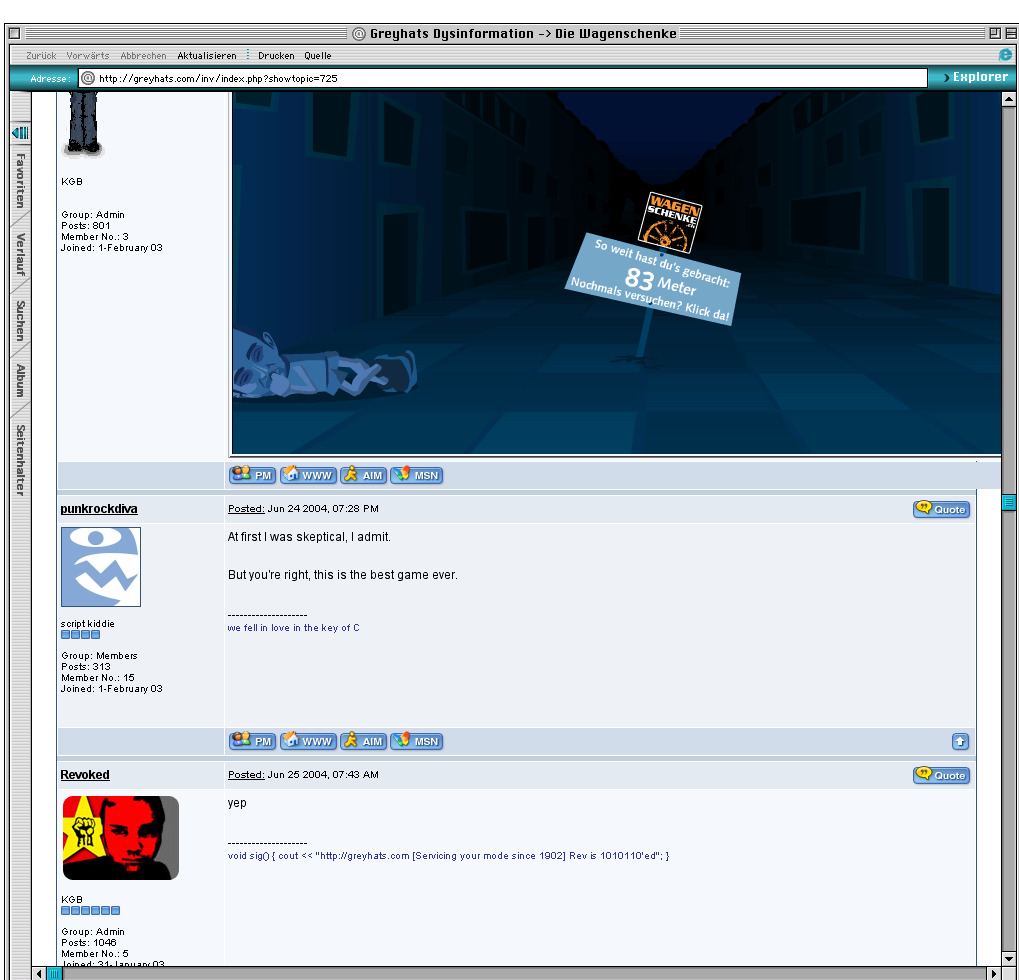Image resolution: width=1019 pixels, height=980 pixels.
Task: Click the vertical scrollbar thumb
Action: pos(1009,502)
